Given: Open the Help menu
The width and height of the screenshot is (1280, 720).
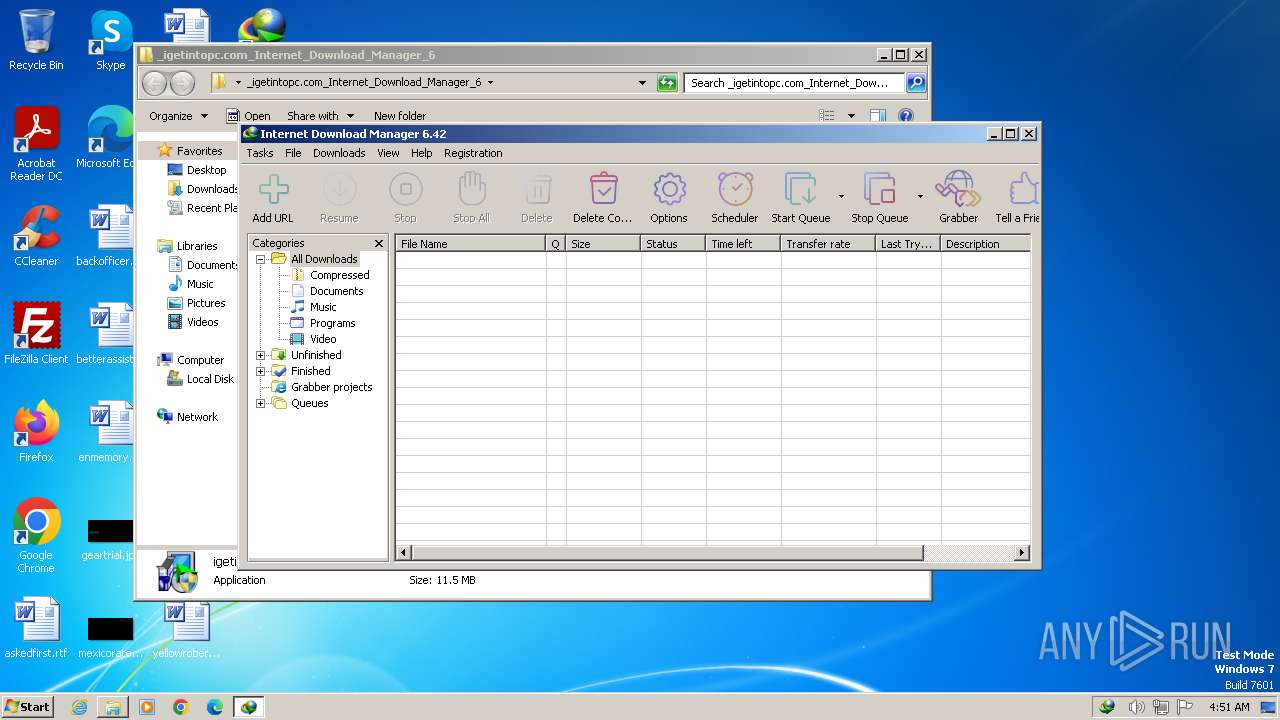Looking at the screenshot, I should 422,153.
